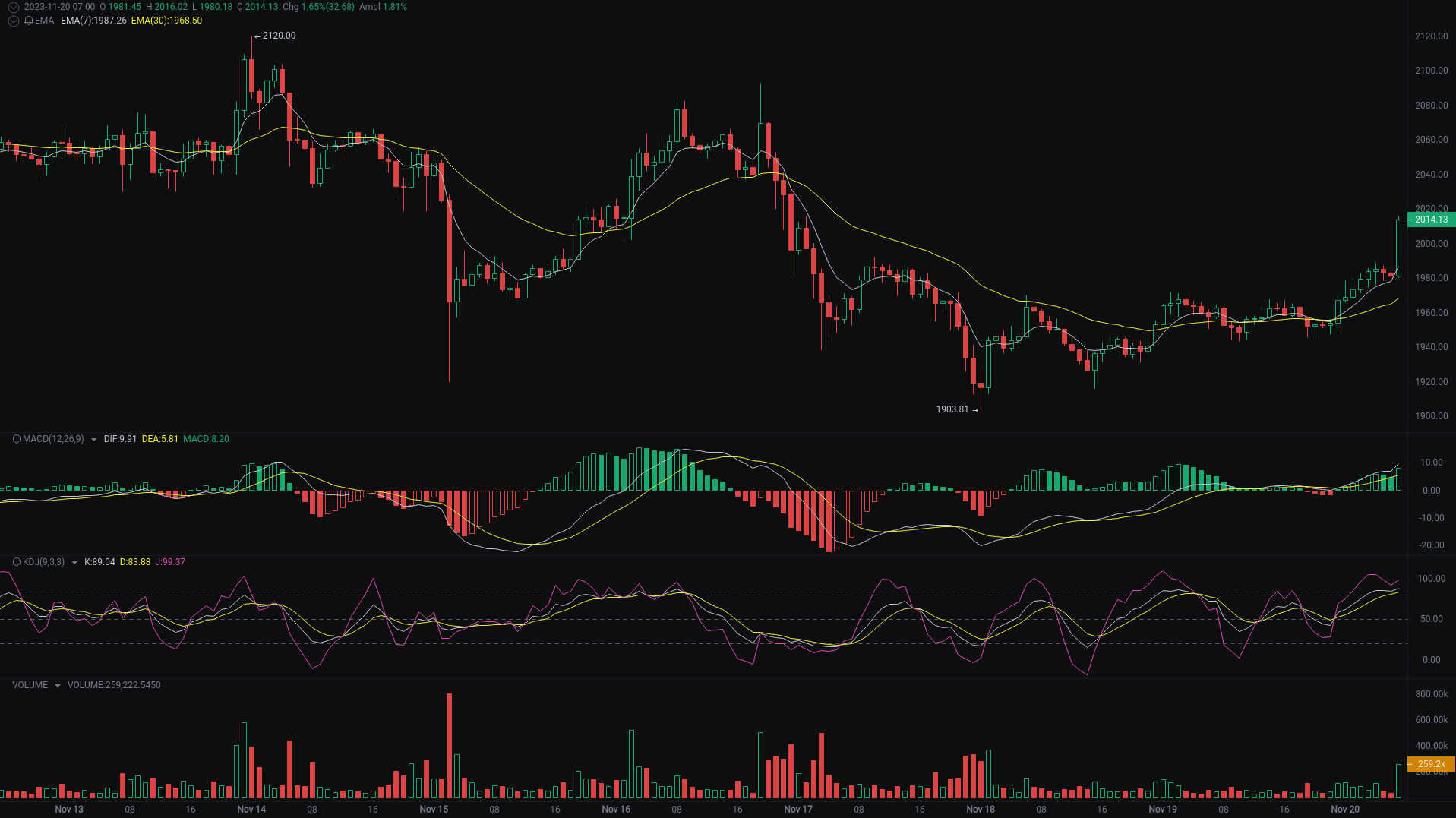The image size is (1456, 818).
Task: Click the EMA(30):1968.50 legend value
Action: pos(166,21)
